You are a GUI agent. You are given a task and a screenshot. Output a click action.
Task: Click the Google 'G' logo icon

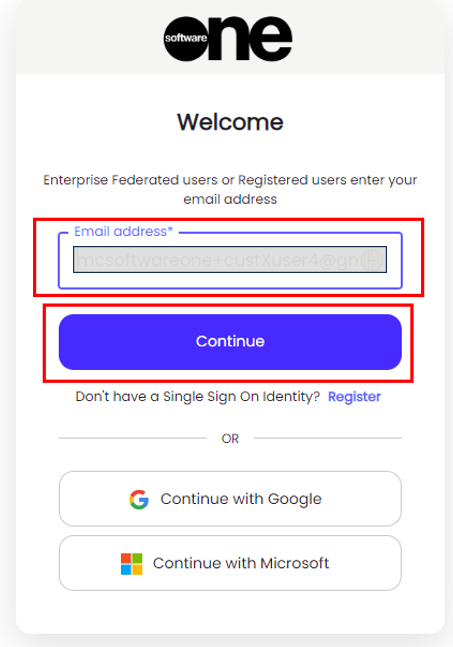139,499
